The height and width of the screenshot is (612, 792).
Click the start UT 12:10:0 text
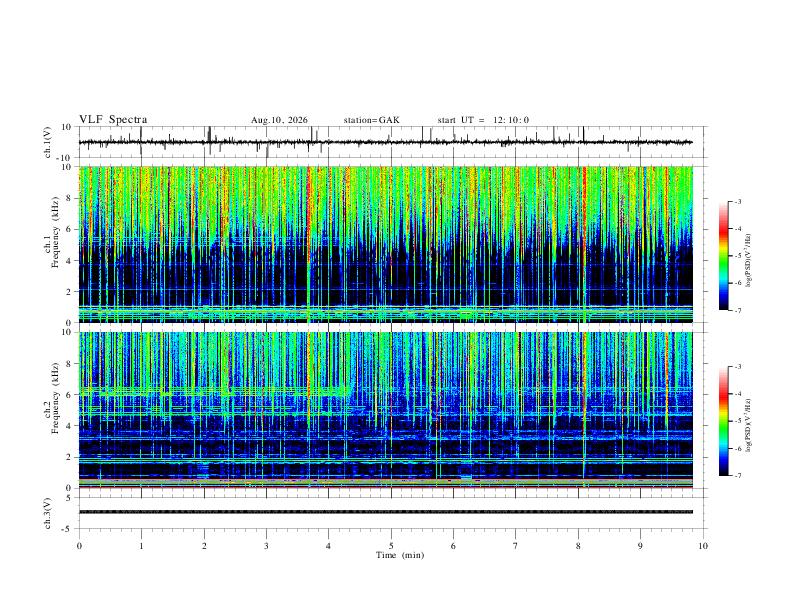pos(483,120)
